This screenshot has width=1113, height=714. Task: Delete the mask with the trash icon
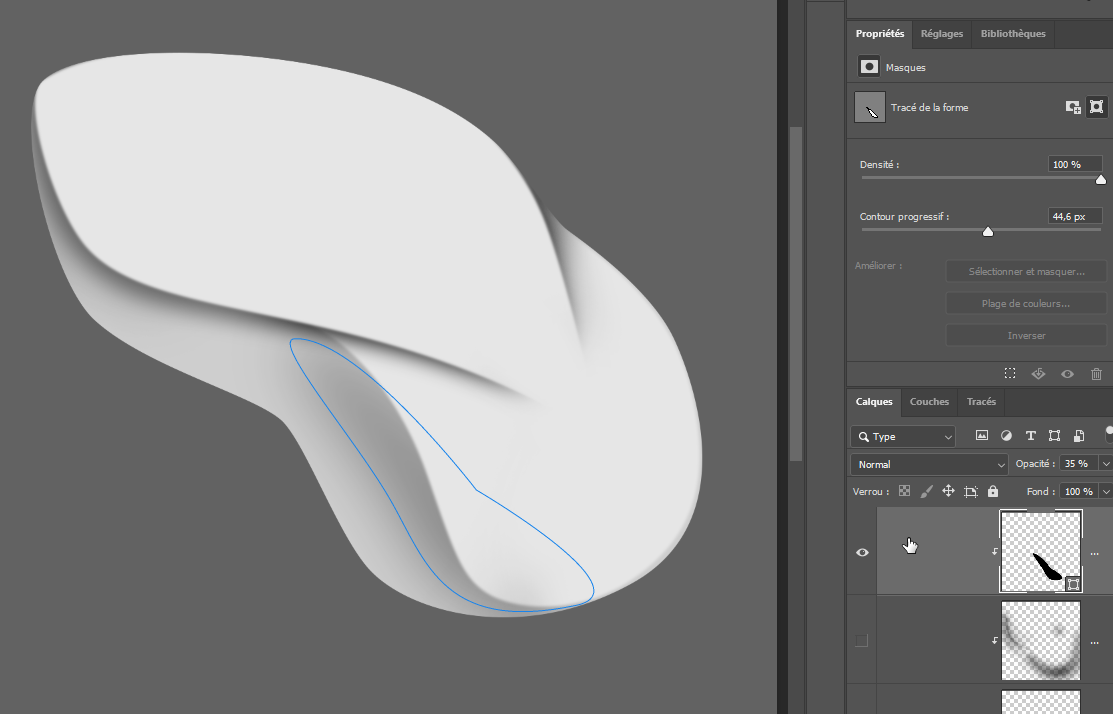1096,373
